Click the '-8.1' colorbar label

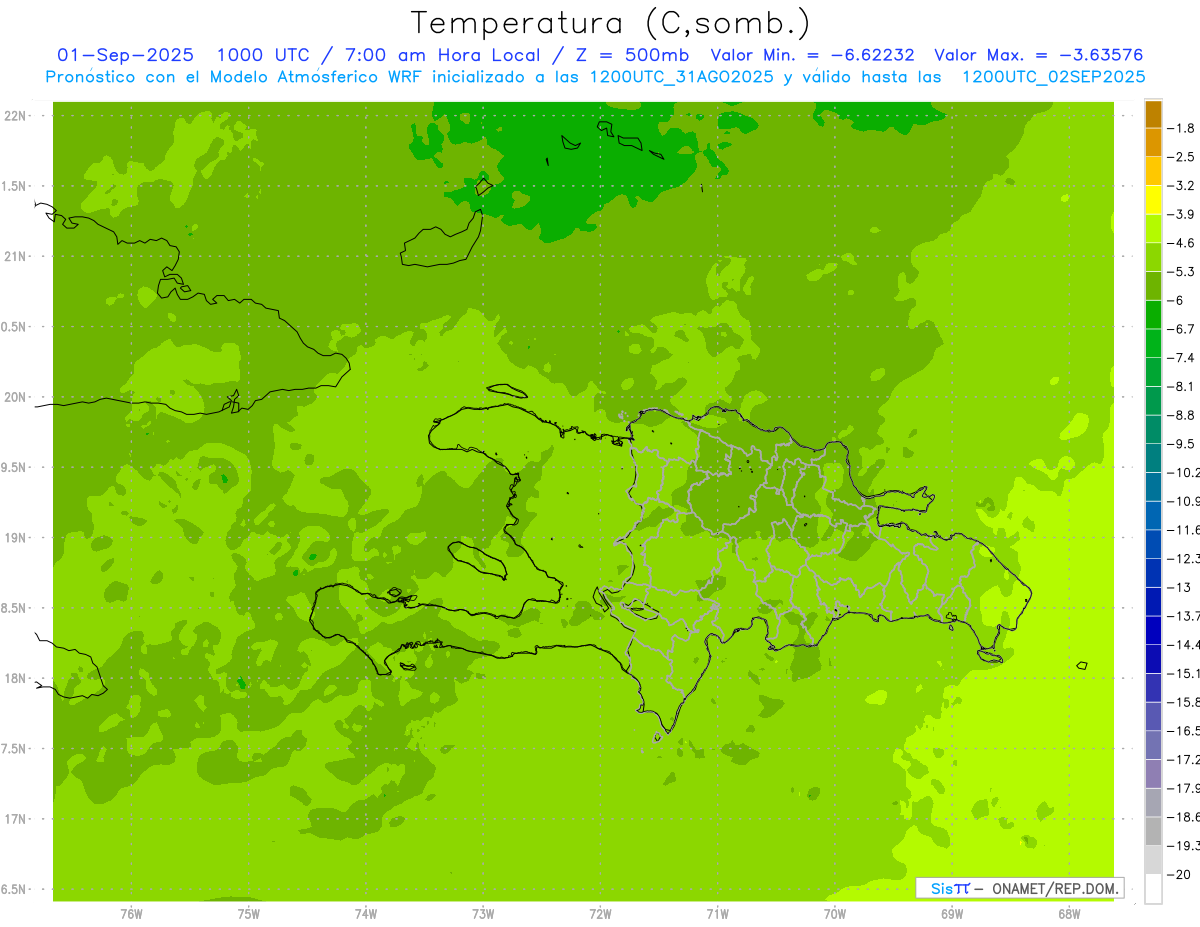tap(1182, 386)
